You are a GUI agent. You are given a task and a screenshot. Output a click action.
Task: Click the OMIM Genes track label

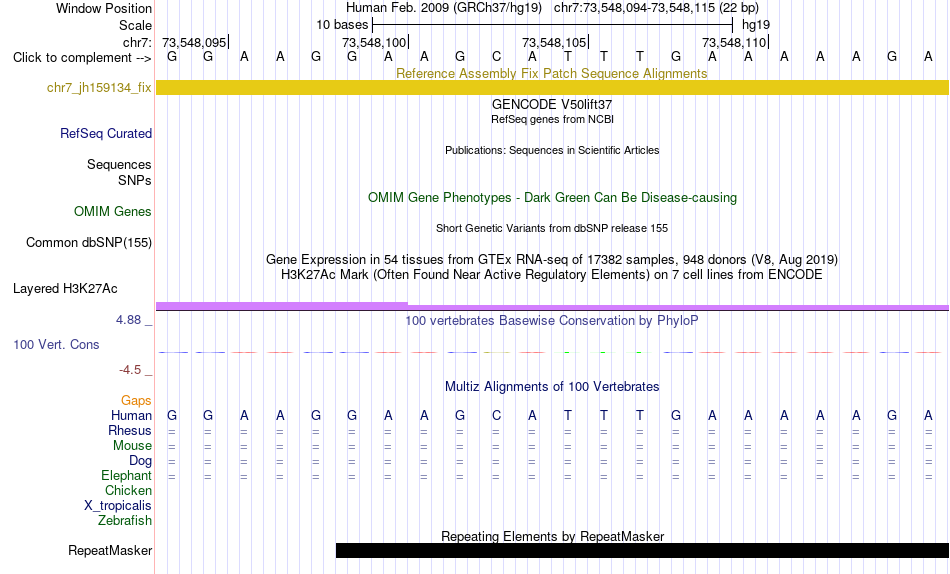tap(113, 212)
